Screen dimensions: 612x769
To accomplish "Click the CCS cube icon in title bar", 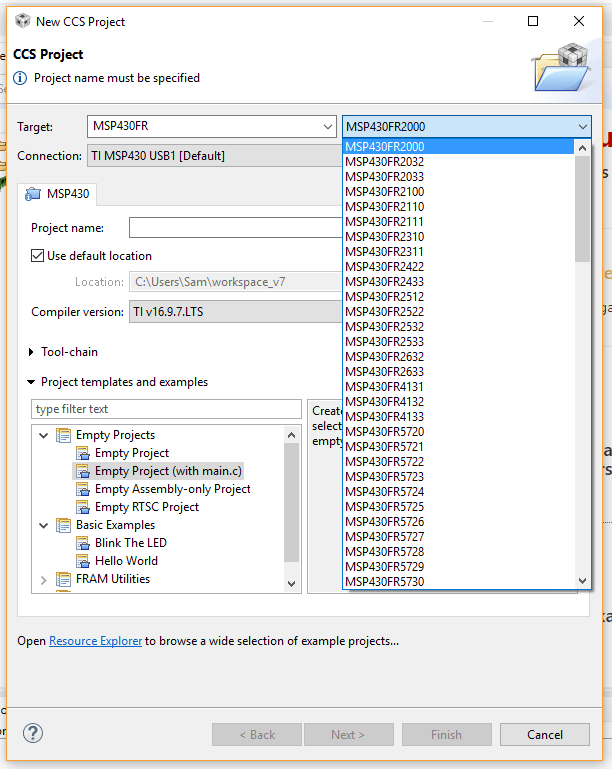I will click(22, 21).
